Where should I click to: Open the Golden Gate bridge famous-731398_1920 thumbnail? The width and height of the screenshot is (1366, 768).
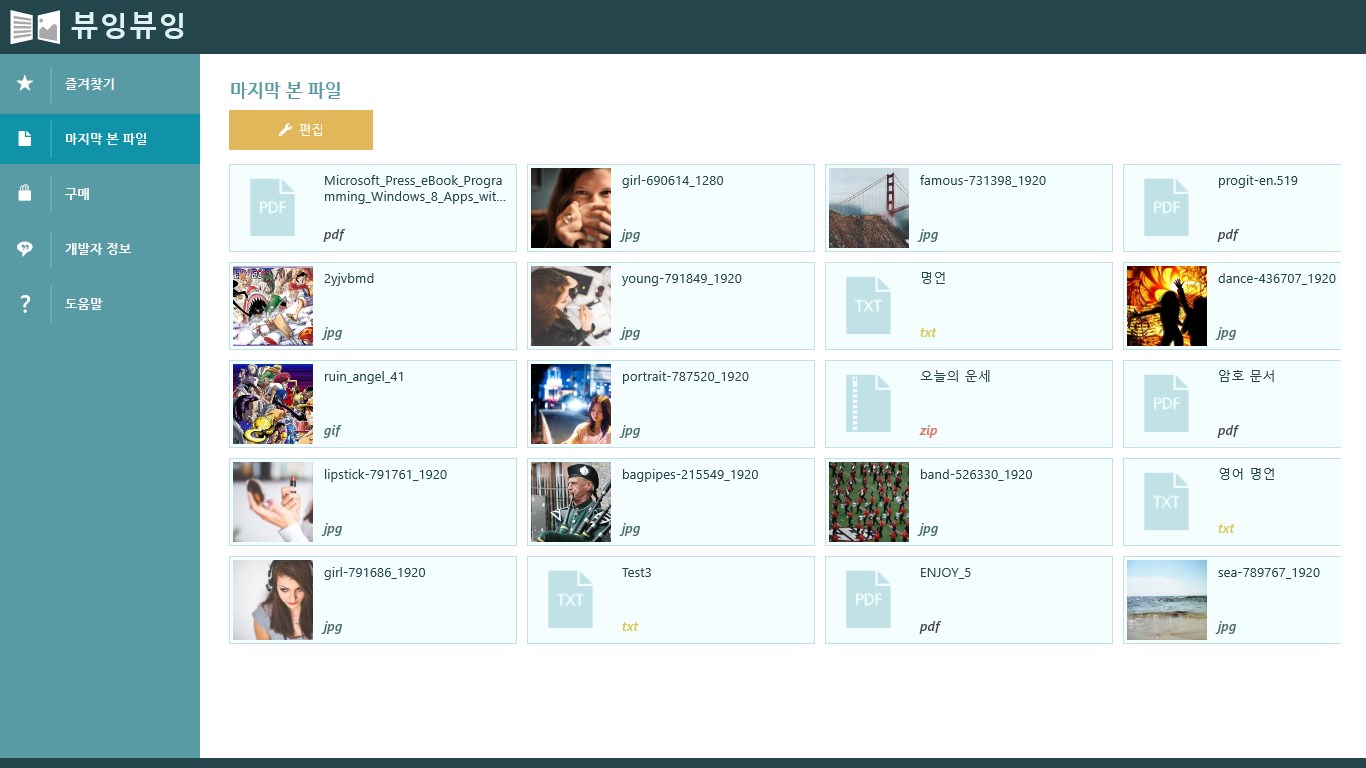(x=868, y=208)
